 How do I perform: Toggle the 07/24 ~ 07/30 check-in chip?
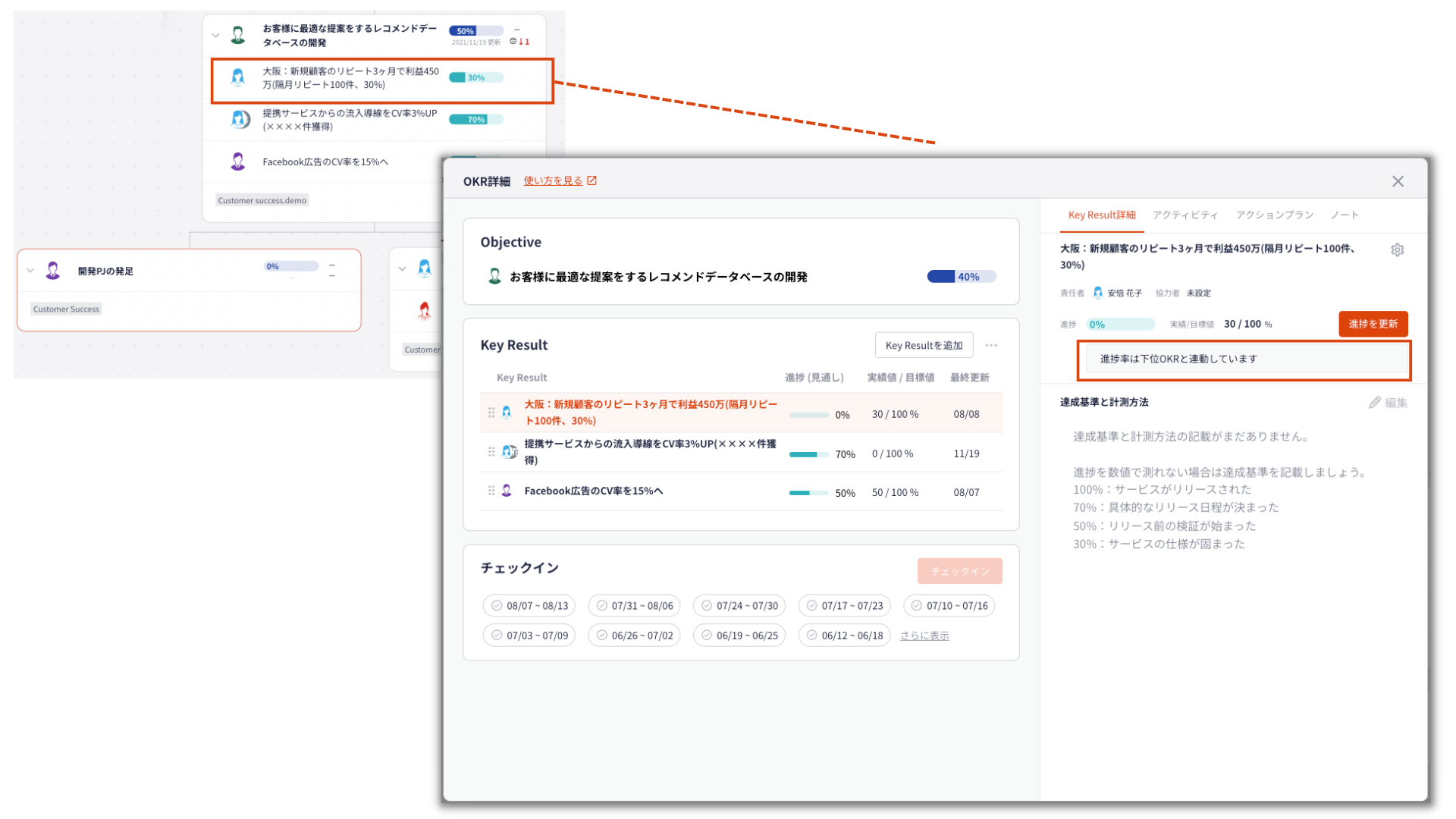coord(739,606)
